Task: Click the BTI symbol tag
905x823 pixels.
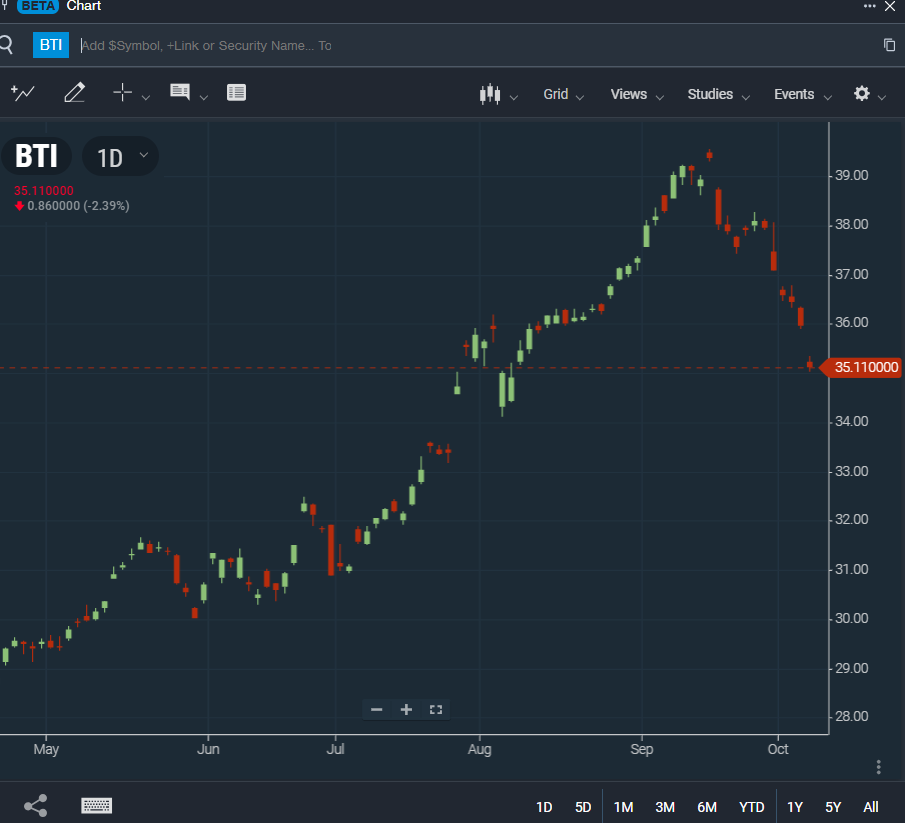Action: [51, 45]
